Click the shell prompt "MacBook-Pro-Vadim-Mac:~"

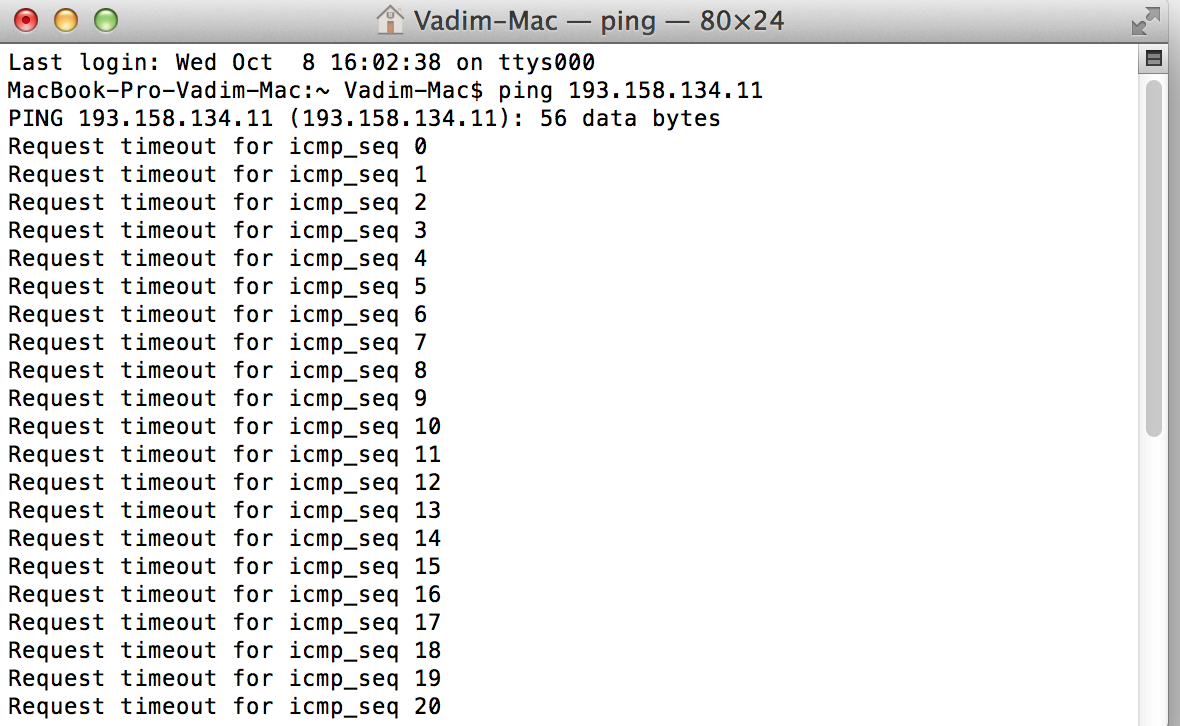click(169, 91)
